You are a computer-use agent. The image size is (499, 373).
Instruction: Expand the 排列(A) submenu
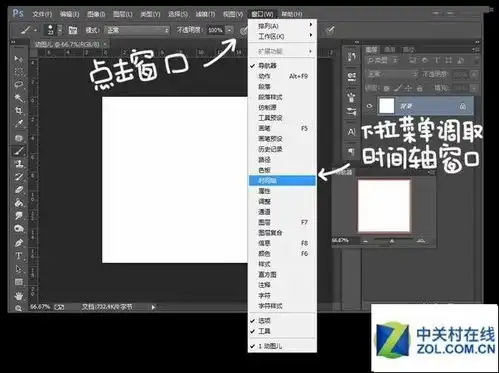coord(282,25)
